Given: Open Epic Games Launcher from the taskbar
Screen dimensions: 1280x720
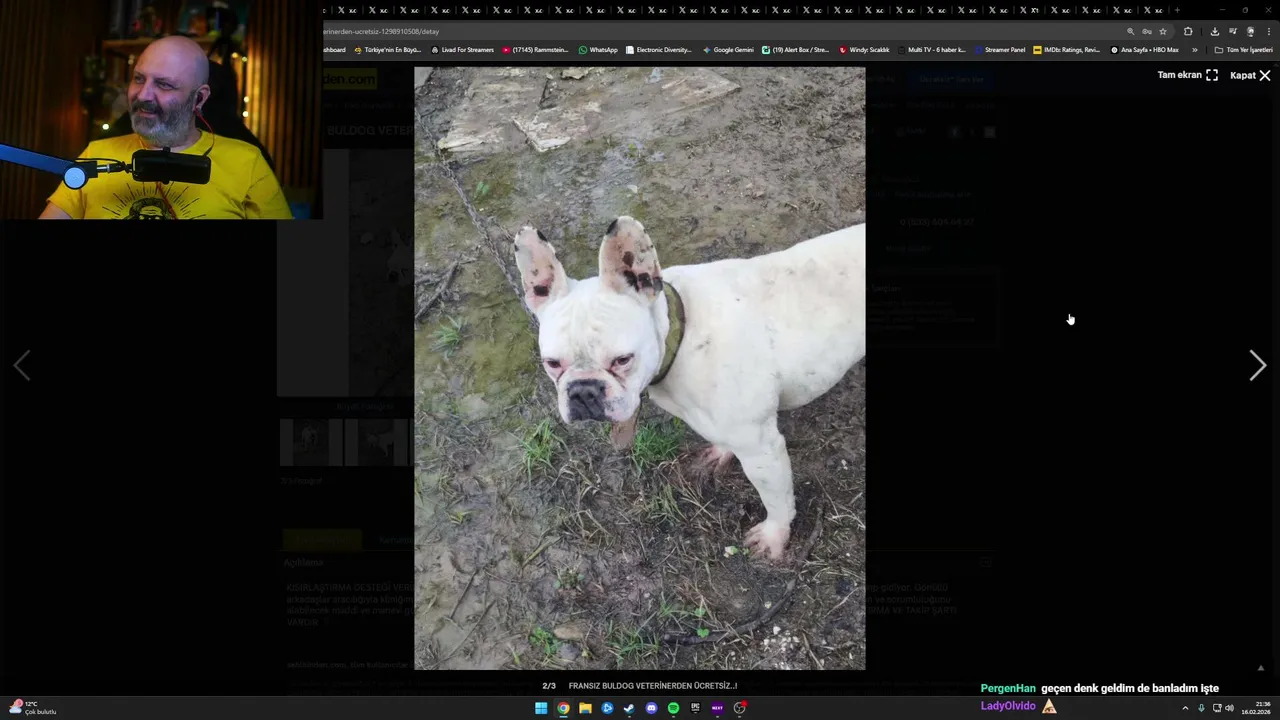Looking at the screenshot, I should tap(695, 708).
